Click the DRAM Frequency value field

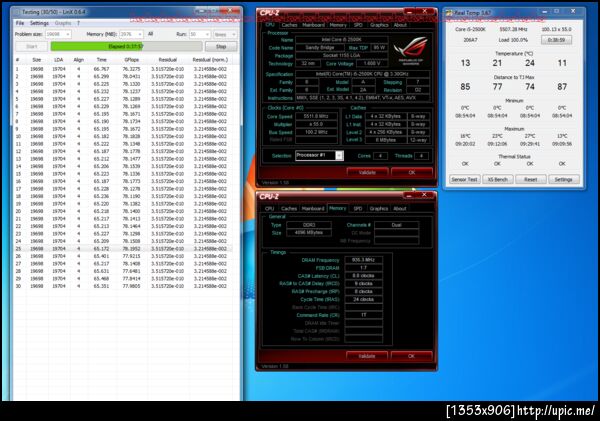[364, 260]
